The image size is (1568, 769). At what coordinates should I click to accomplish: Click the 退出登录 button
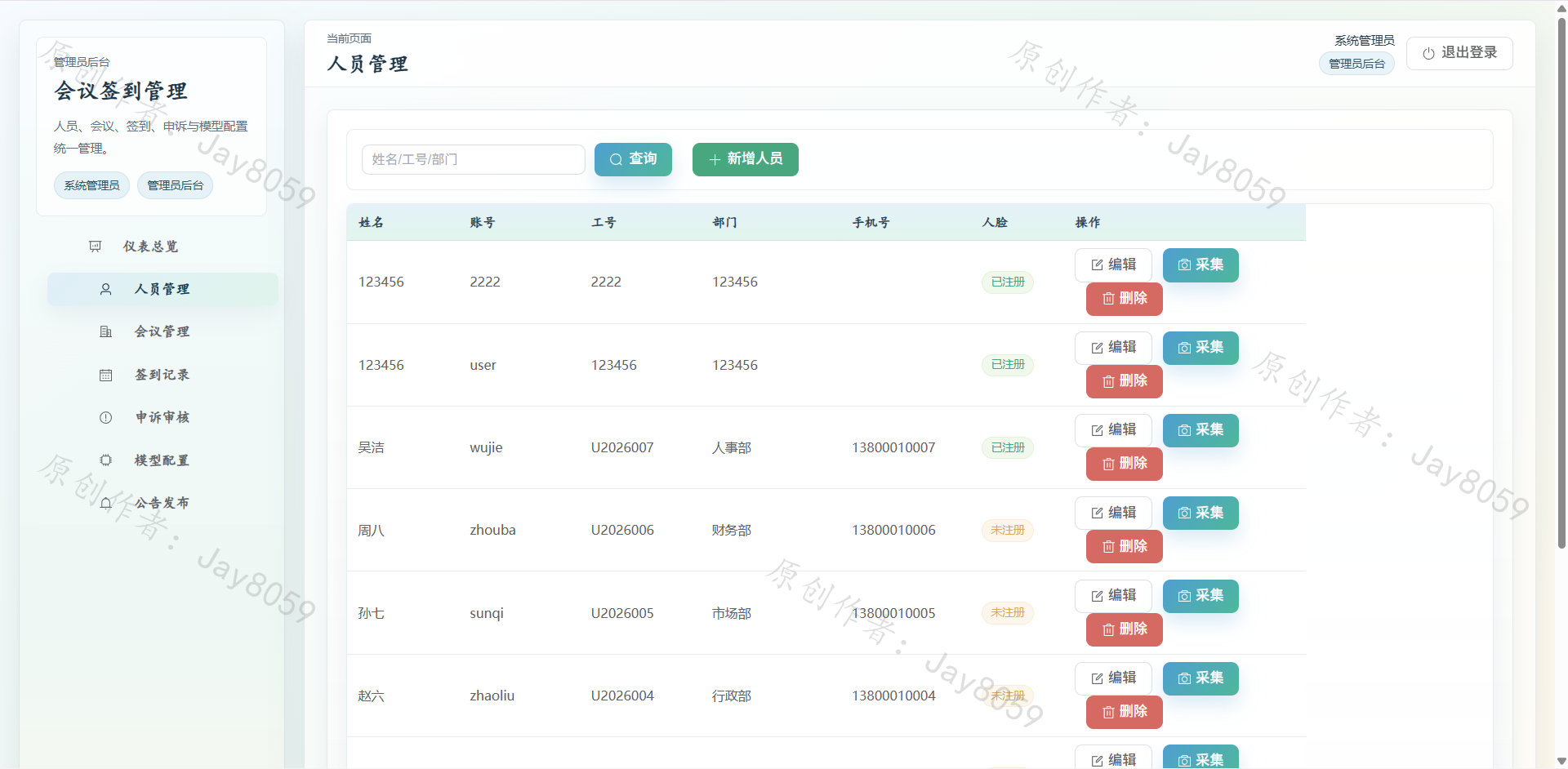pos(1459,53)
